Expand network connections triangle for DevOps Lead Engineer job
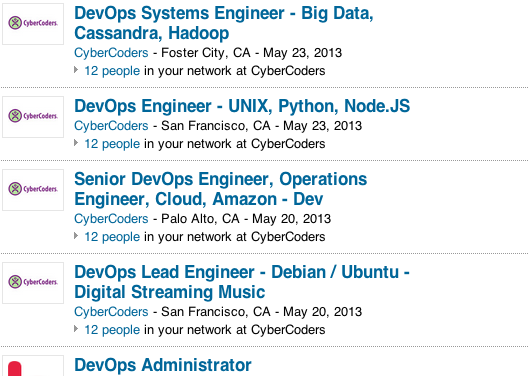 [76, 329]
